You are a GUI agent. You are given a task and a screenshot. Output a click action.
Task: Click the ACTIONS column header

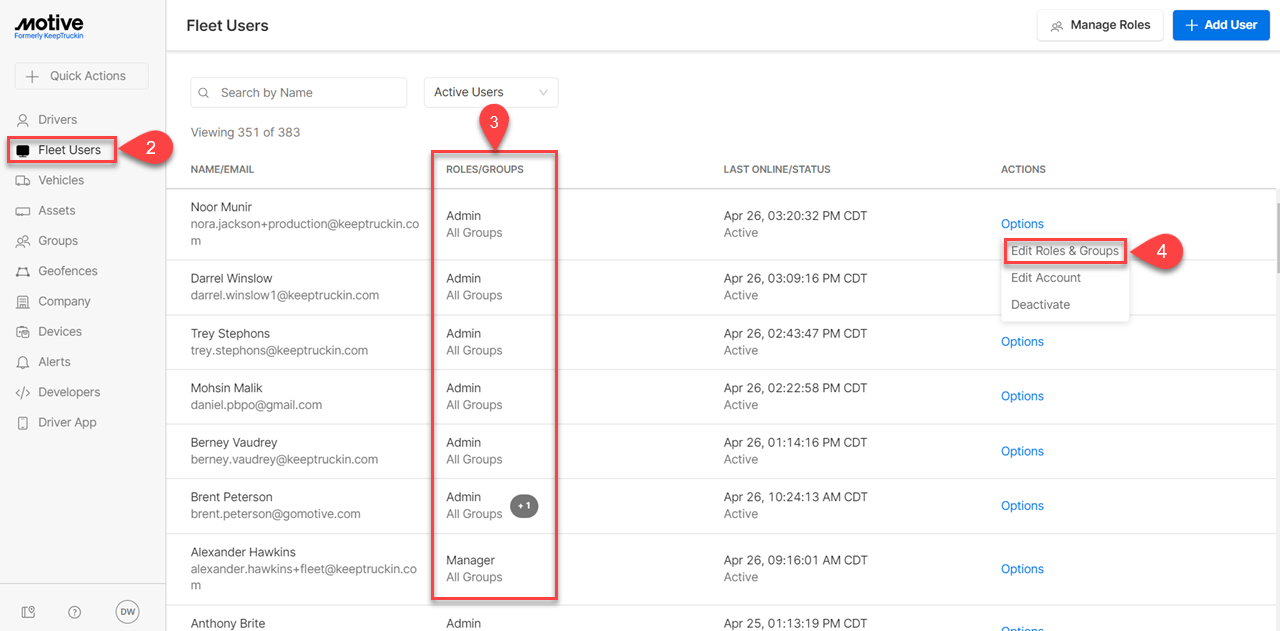point(1023,170)
